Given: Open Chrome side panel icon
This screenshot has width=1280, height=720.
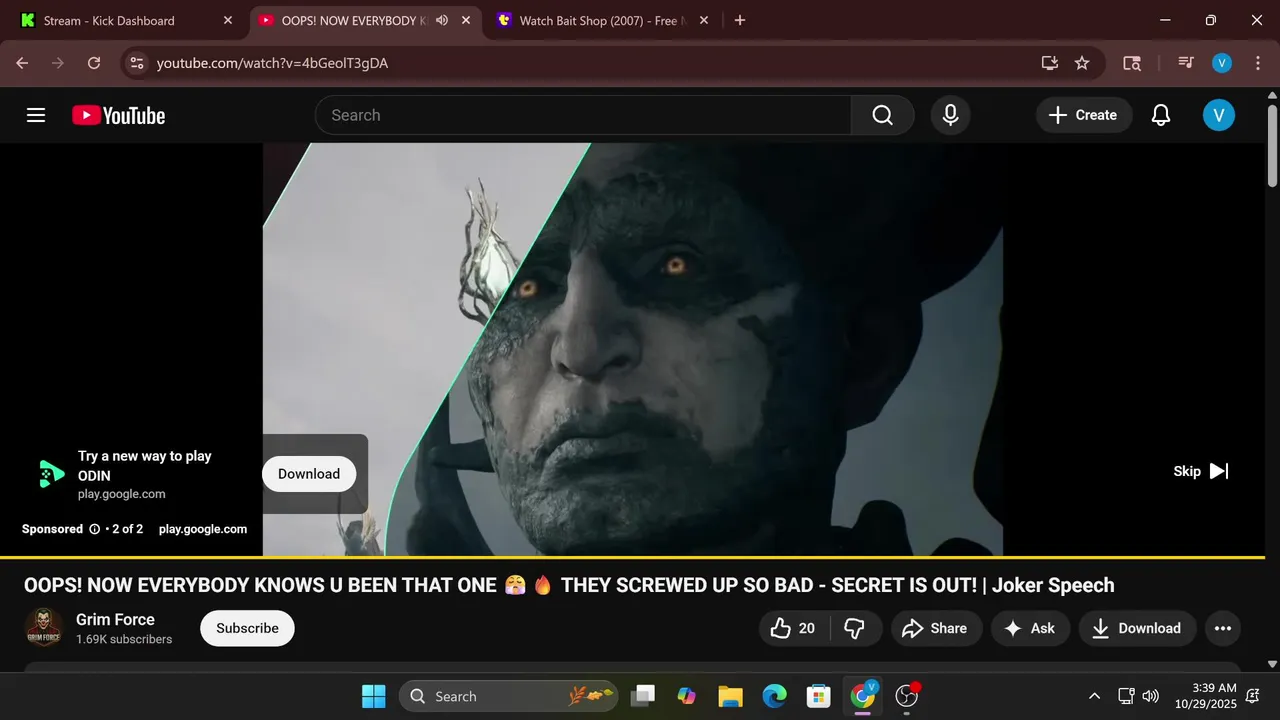Looking at the screenshot, I should 1132,63.
